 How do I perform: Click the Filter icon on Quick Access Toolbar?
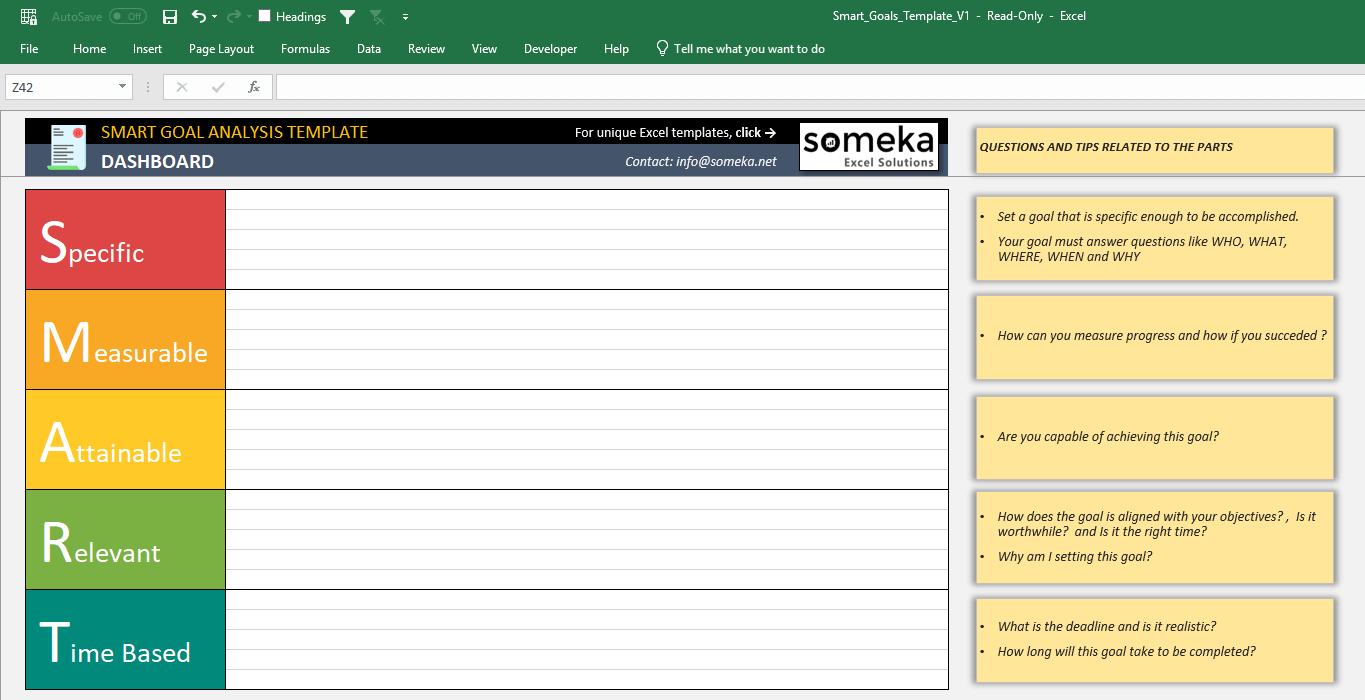click(x=347, y=16)
